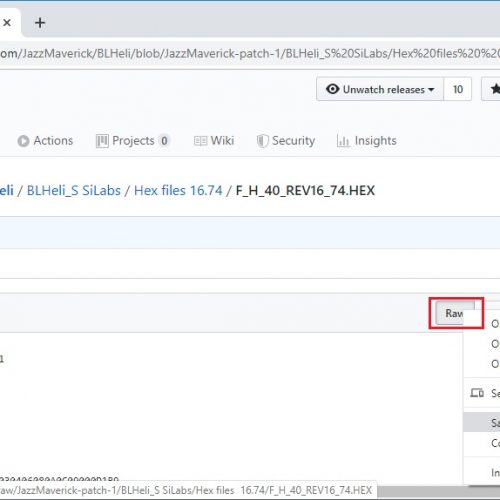
Task: Click the status bar link preview text
Action: [x=186, y=490]
